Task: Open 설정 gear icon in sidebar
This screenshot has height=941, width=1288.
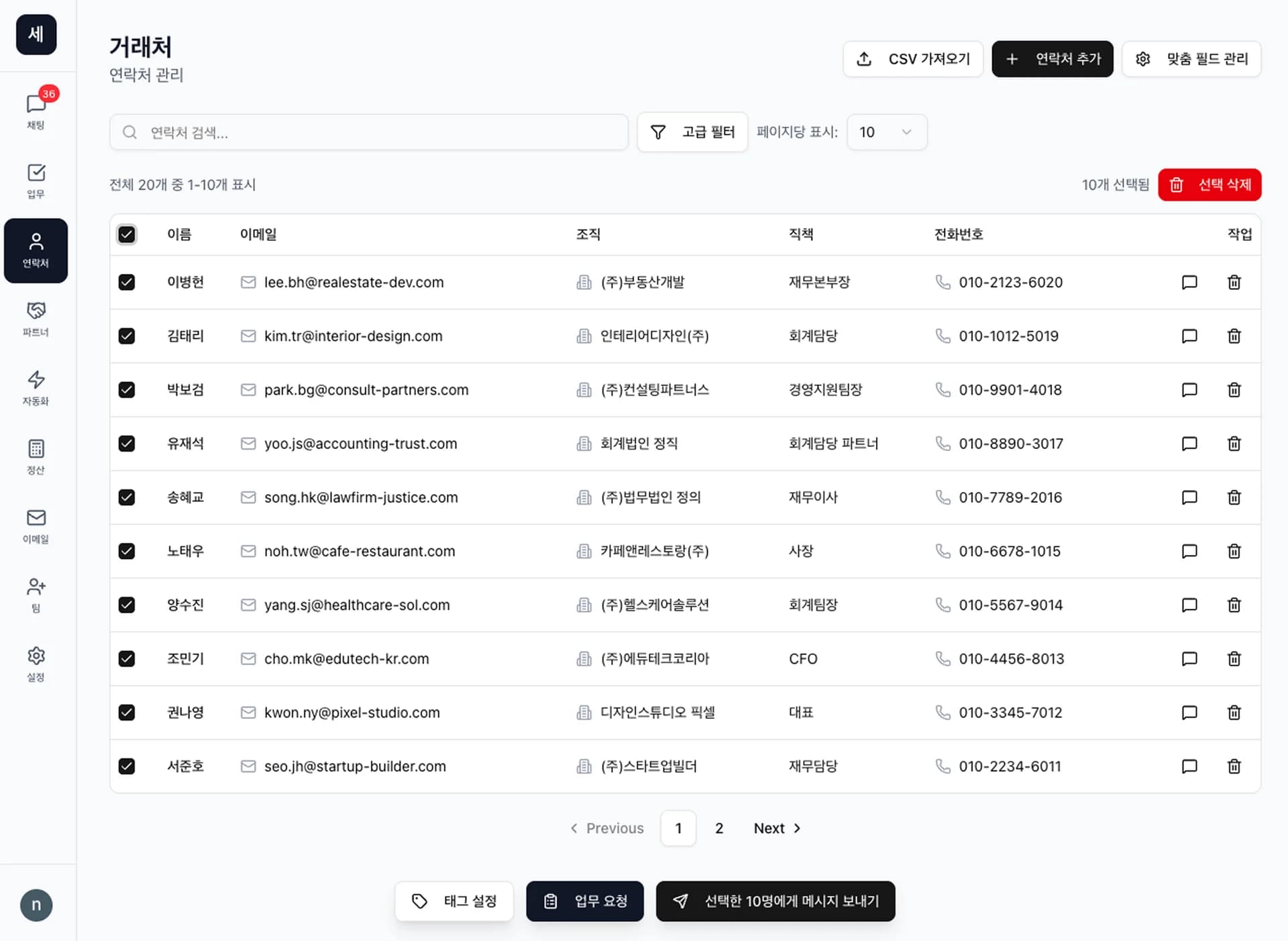Action: [x=36, y=663]
